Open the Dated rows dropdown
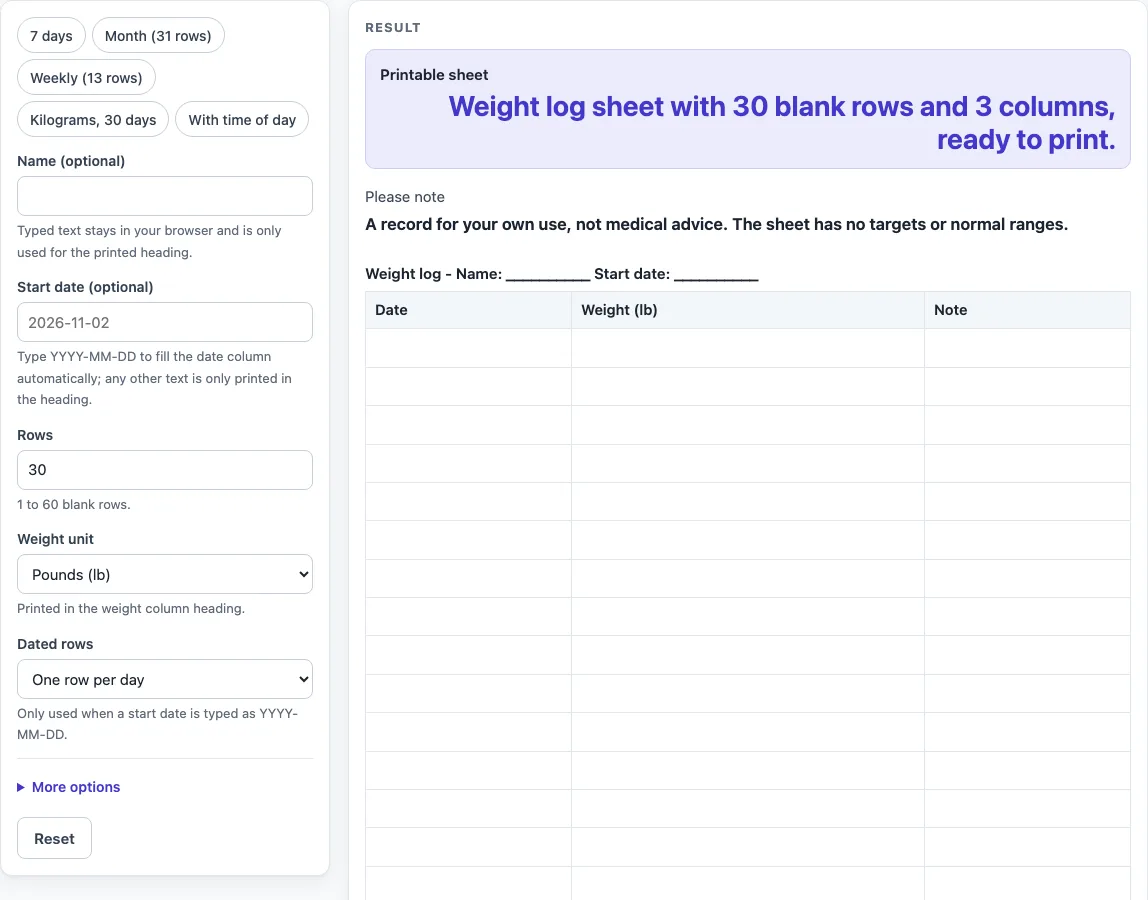The image size is (1148, 900). (x=165, y=680)
